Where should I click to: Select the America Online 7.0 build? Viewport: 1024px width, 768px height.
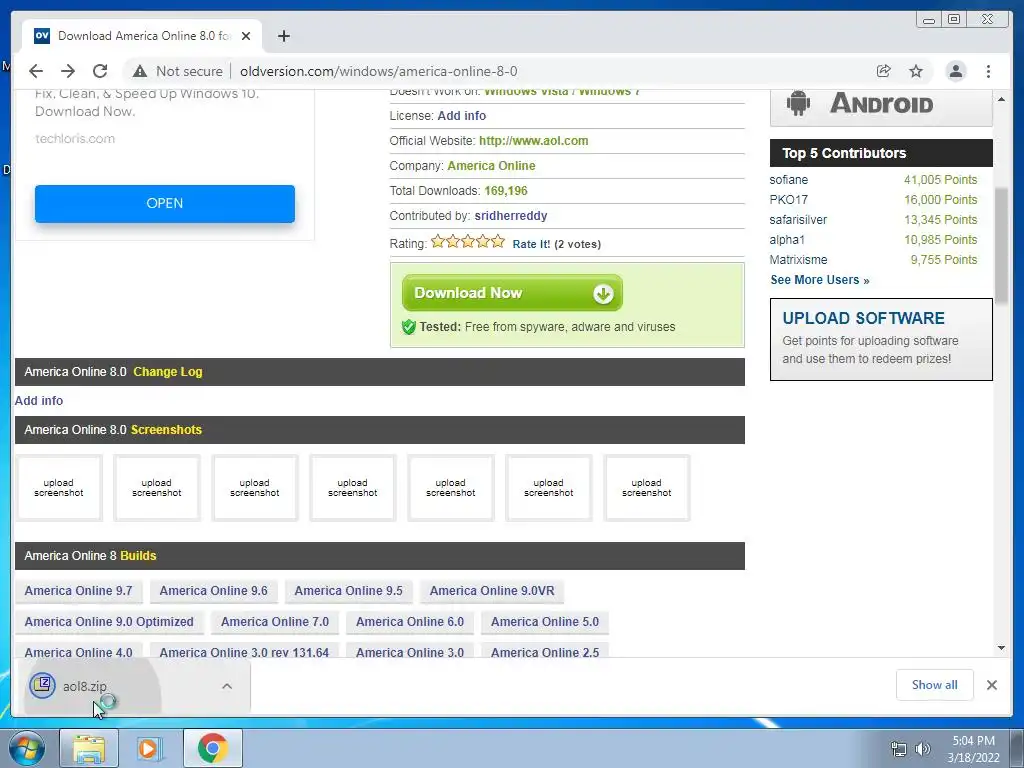click(275, 622)
